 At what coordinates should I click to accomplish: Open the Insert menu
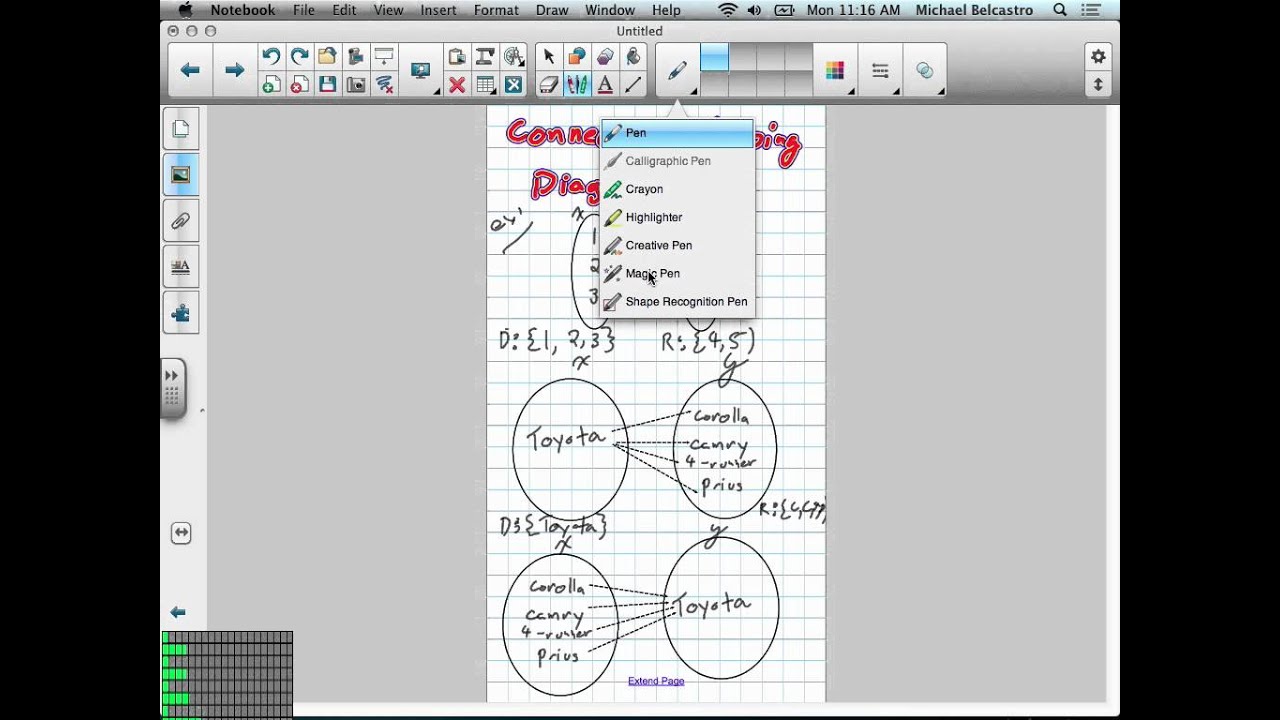438,10
